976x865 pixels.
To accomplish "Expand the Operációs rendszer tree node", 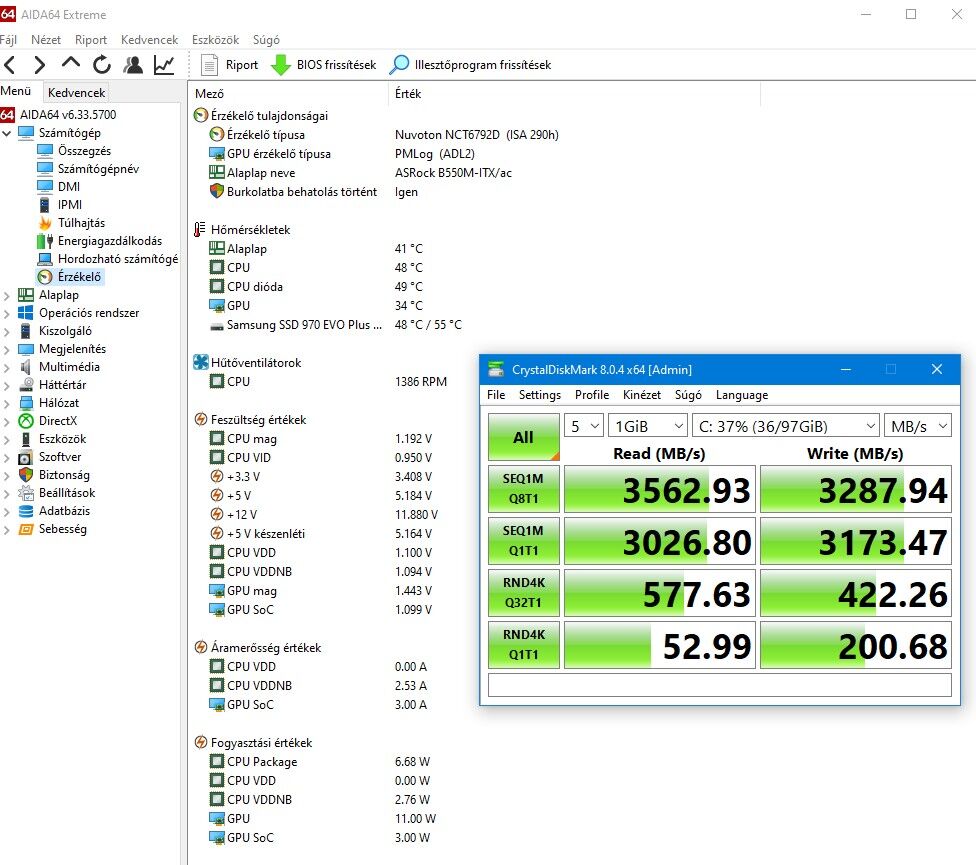I will pos(7,314).
